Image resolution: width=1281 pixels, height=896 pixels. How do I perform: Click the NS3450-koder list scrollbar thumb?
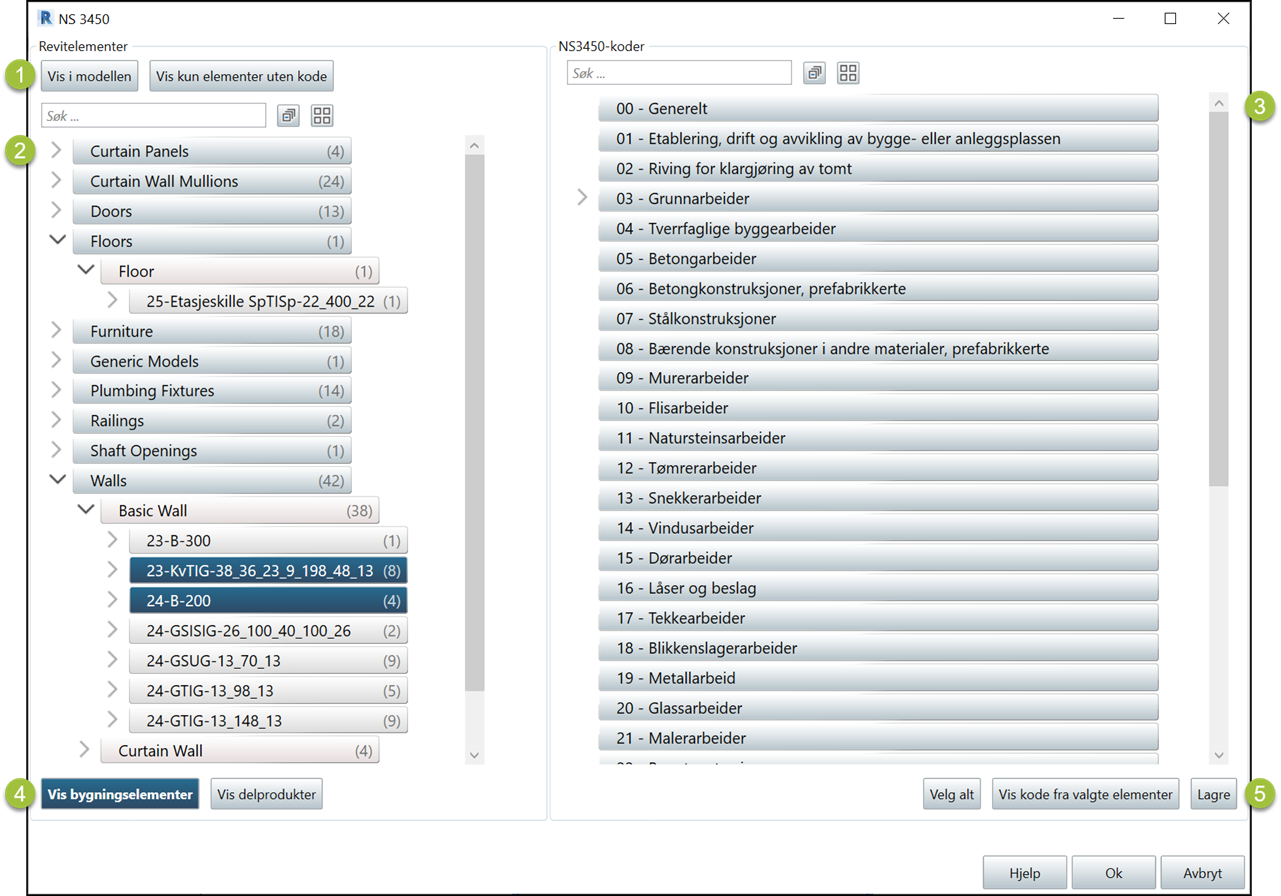click(x=1218, y=299)
